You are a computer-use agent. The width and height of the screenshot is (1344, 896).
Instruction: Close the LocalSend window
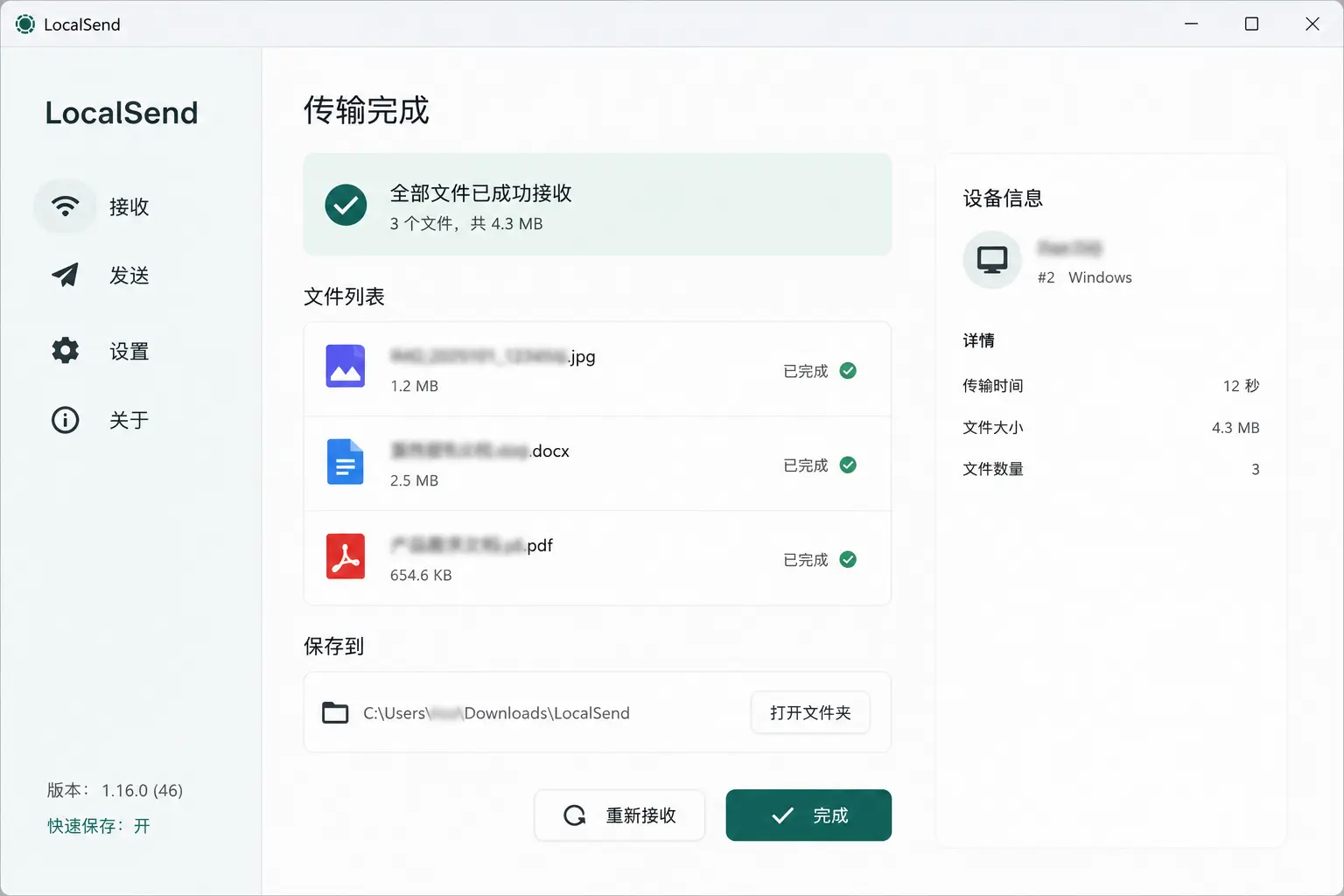pyautogui.click(x=1312, y=24)
